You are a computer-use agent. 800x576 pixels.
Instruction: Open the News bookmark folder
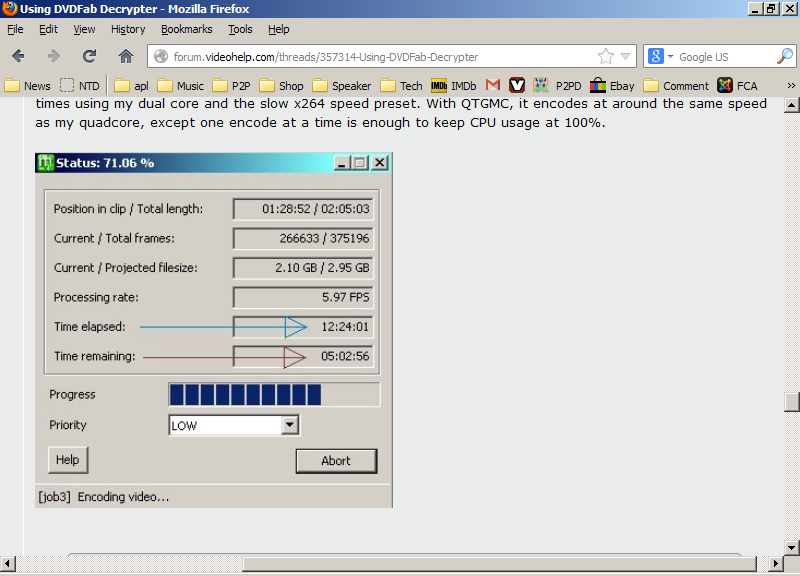pos(28,86)
